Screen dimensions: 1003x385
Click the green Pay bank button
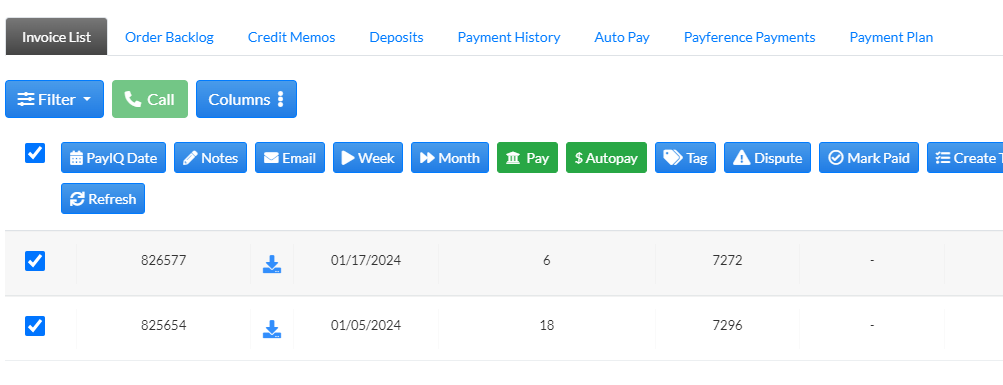[527, 158]
